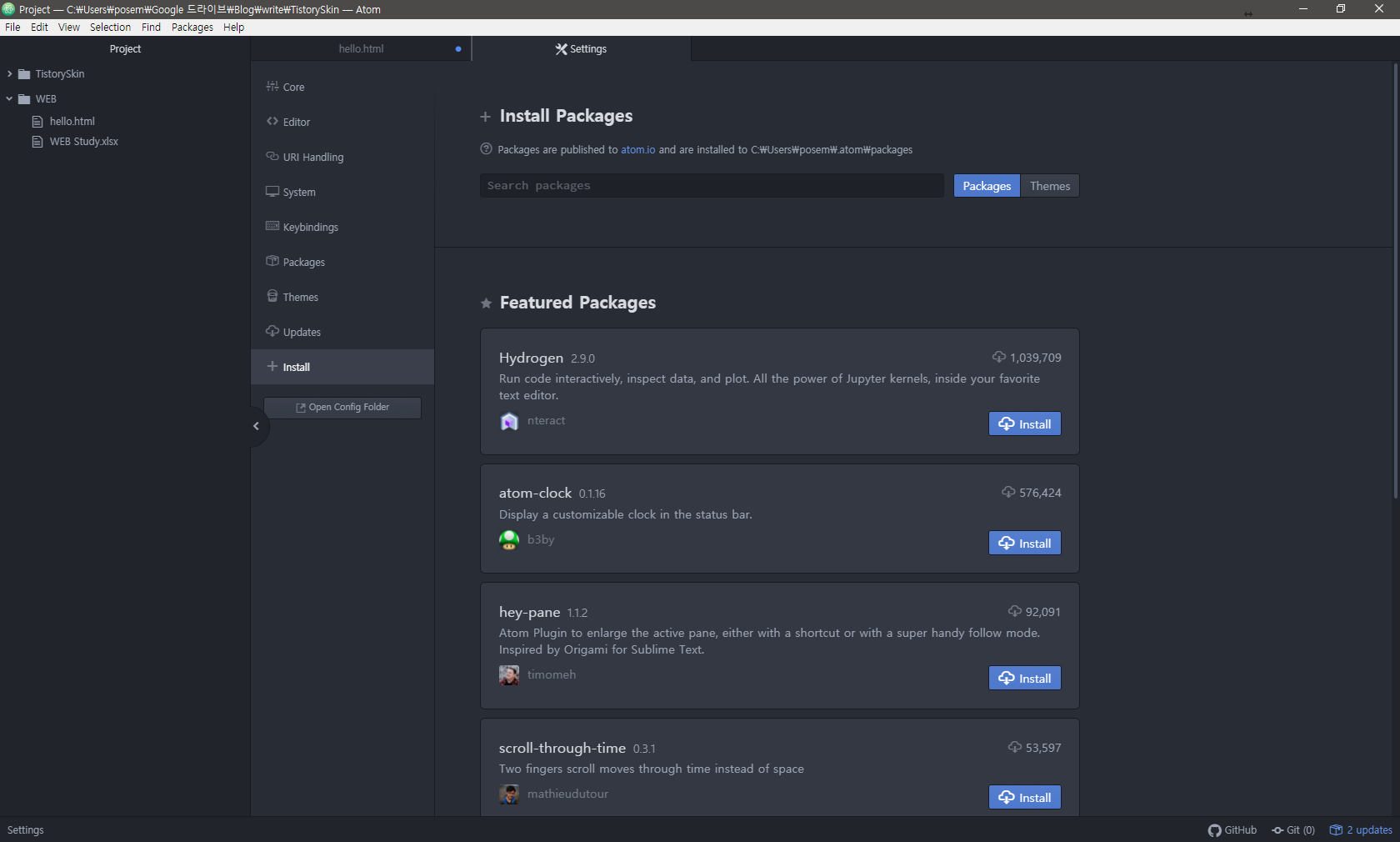
Task: Open the Selection menu
Action: (110, 28)
